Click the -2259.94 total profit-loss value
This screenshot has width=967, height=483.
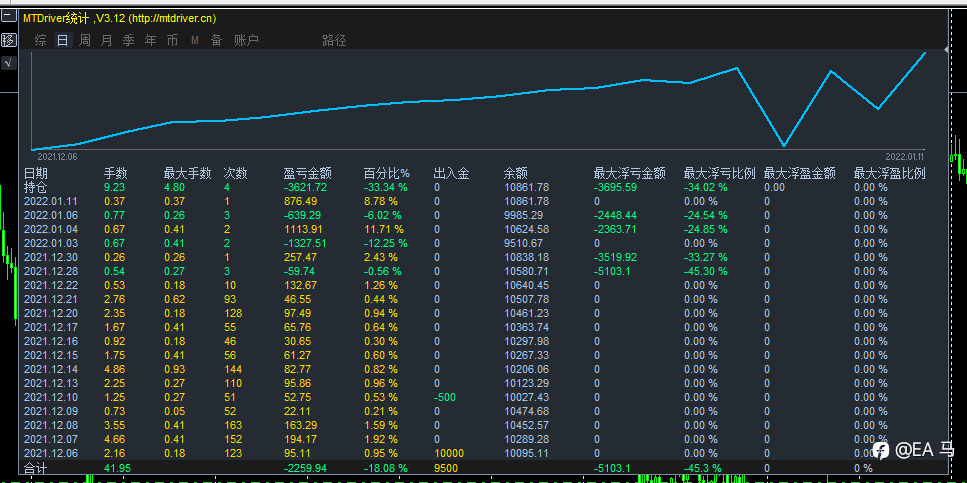pyautogui.click(x=305, y=468)
